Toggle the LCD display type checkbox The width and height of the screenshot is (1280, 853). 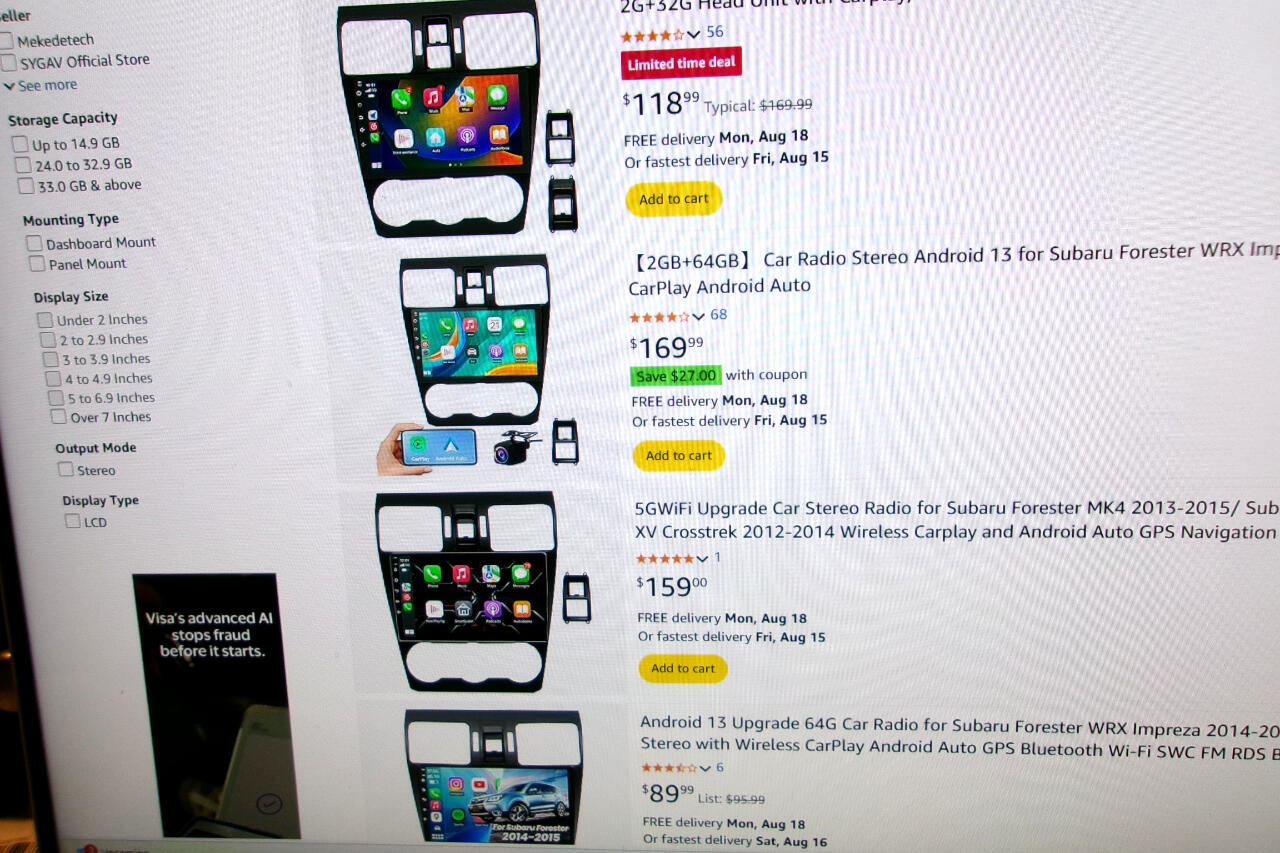point(72,521)
